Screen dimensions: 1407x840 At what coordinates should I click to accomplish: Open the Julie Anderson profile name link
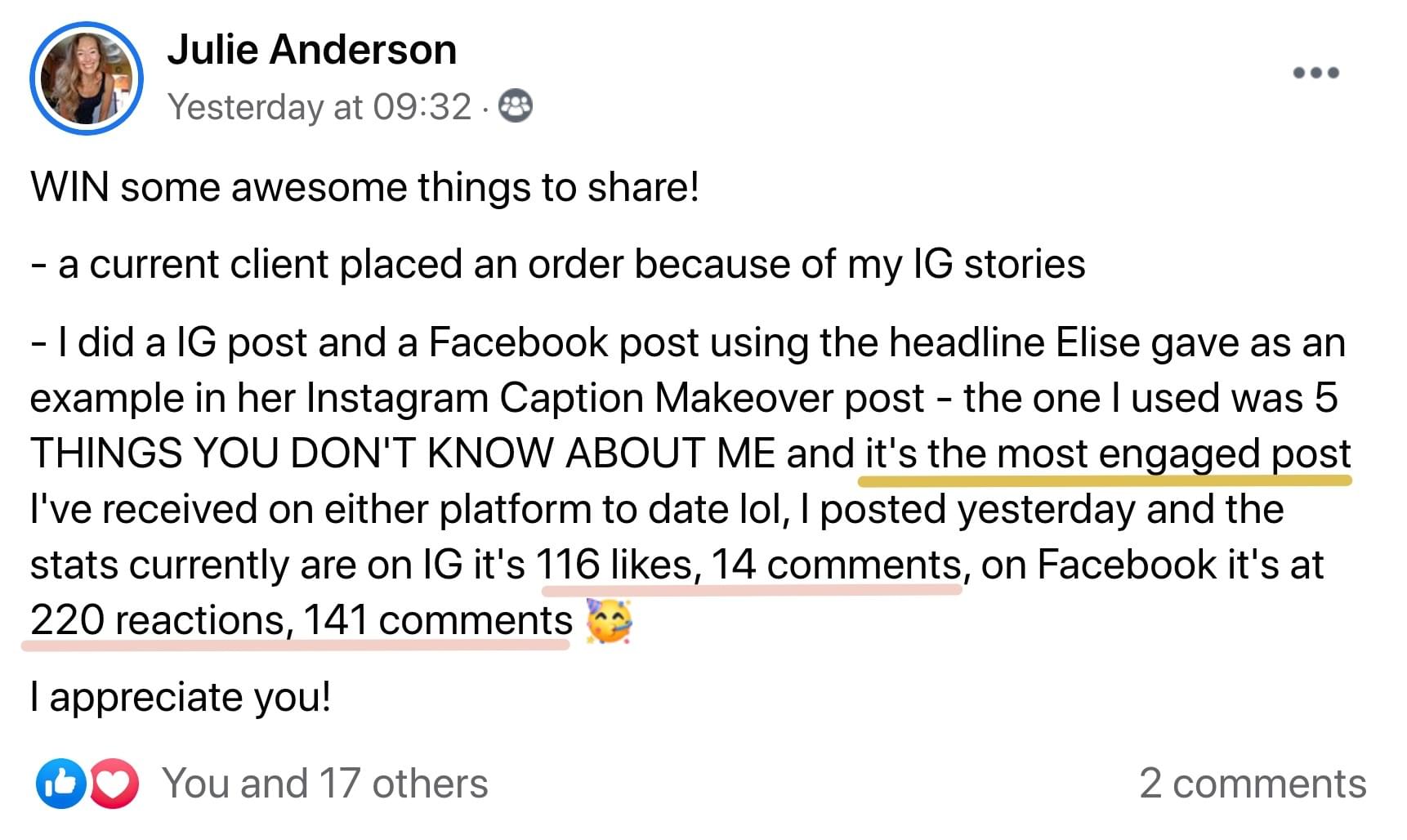pos(311,50)
